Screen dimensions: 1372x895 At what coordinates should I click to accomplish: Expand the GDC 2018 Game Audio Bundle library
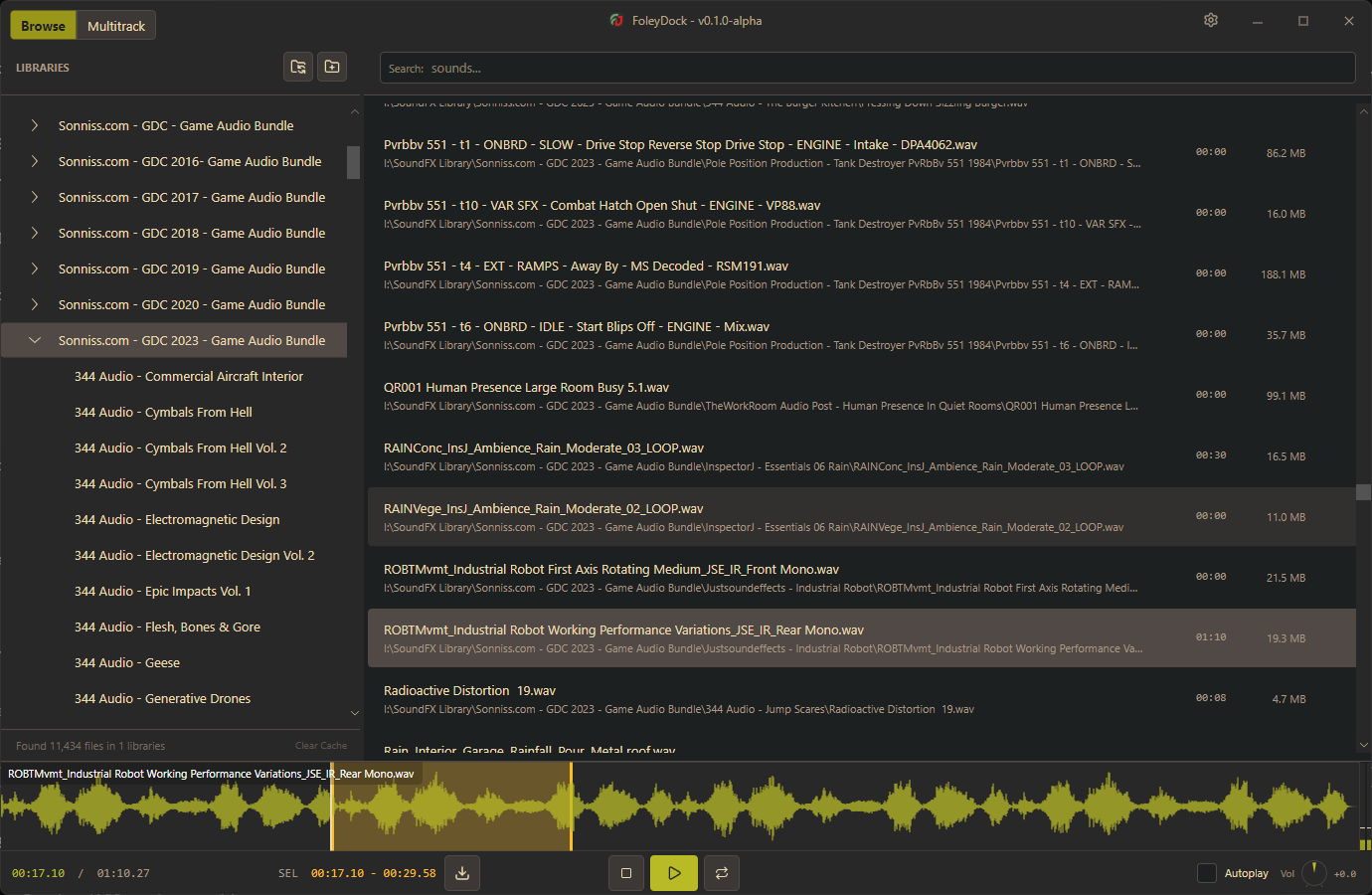[35, 233]
